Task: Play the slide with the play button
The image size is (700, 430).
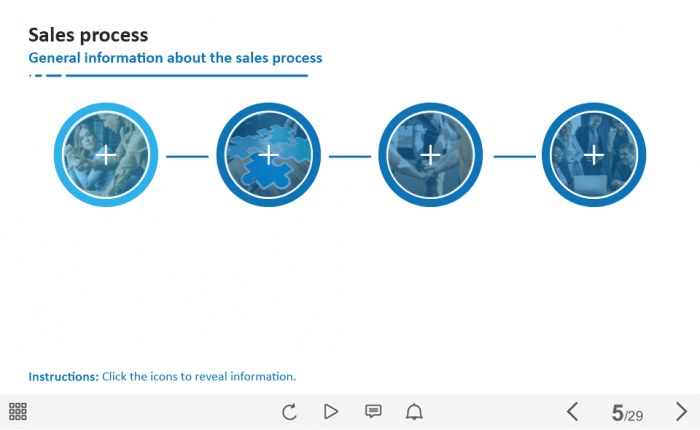Action: (x=331, y=411)
